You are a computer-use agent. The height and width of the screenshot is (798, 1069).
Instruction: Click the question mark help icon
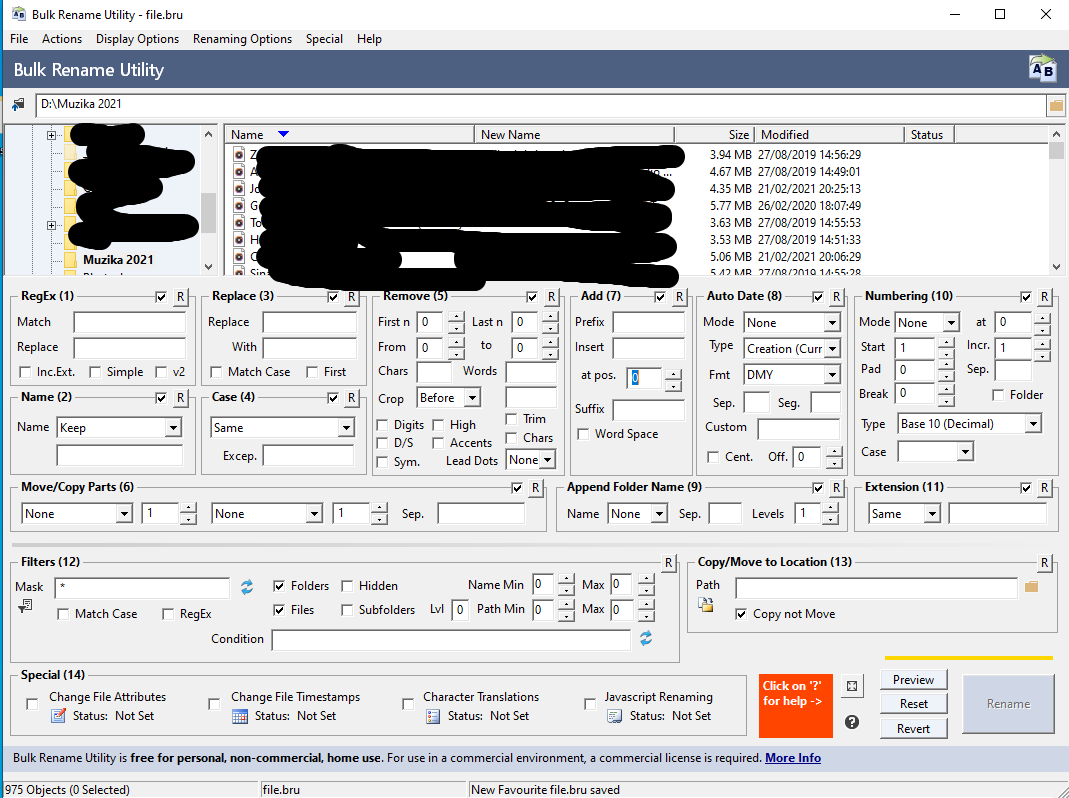(x=852, y=722)
